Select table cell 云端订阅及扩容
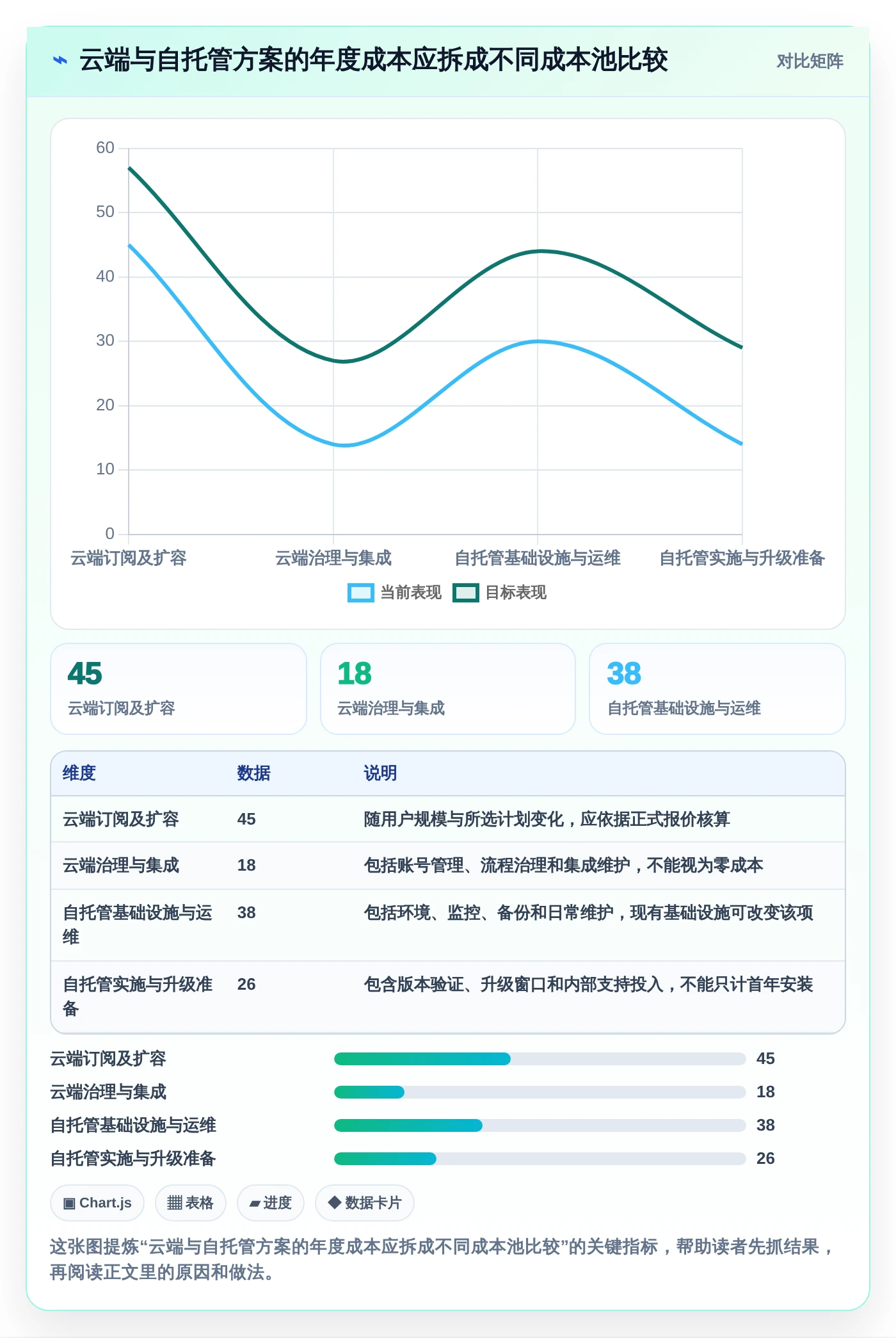The image size is (896, 1338). pos(121,819)
